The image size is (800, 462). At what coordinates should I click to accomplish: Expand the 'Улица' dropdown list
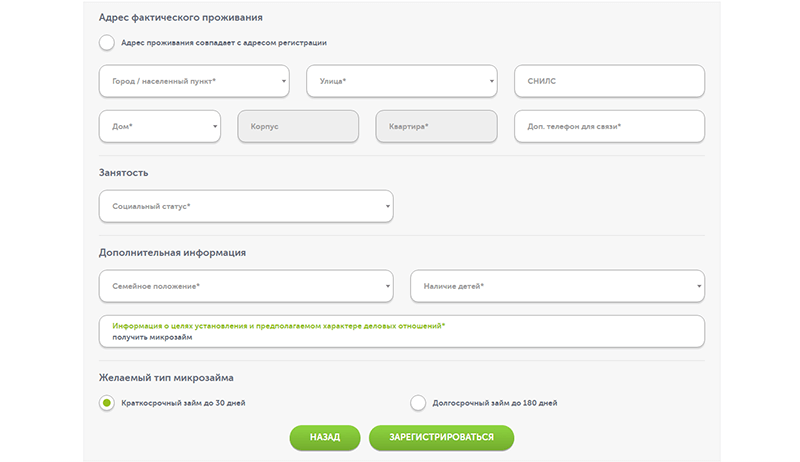402,81
